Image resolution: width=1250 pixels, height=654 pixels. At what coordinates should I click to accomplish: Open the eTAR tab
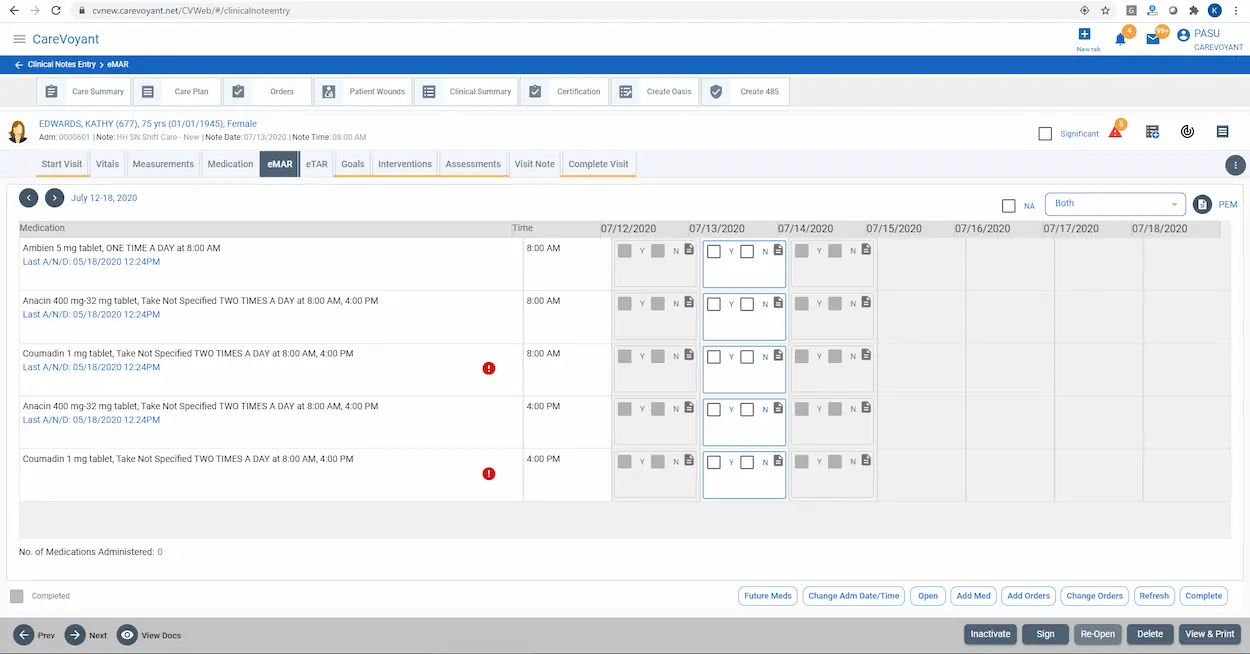click(316, 163)
